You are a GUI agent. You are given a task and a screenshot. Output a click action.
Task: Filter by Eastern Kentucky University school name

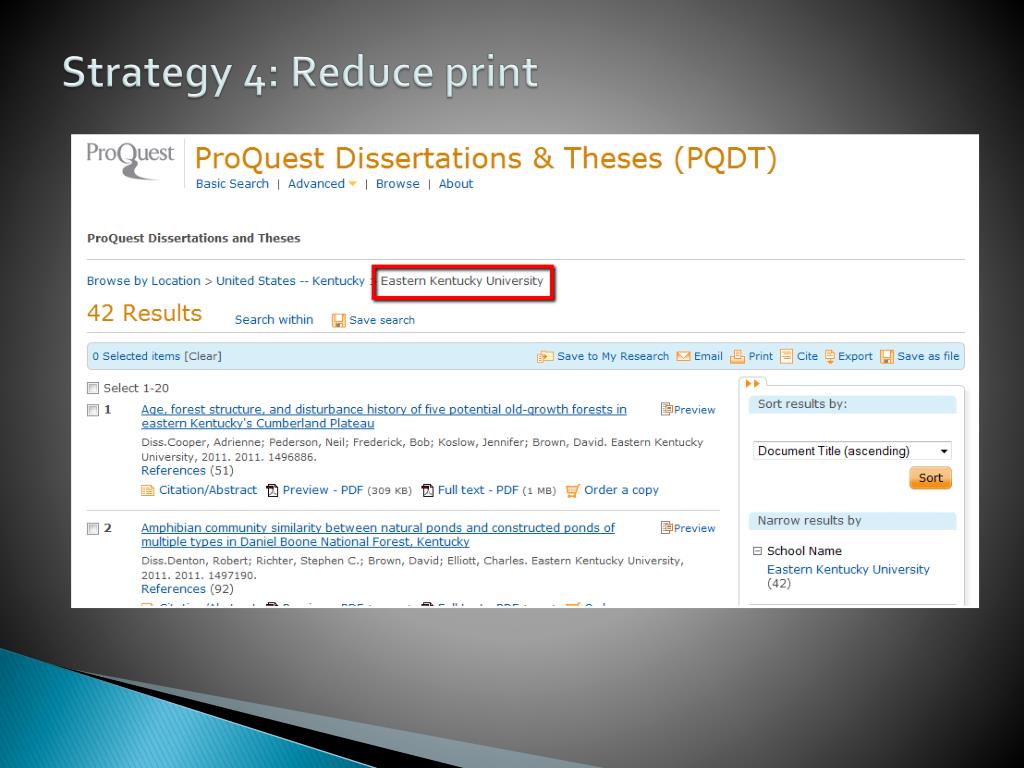[x=848, y=569]
